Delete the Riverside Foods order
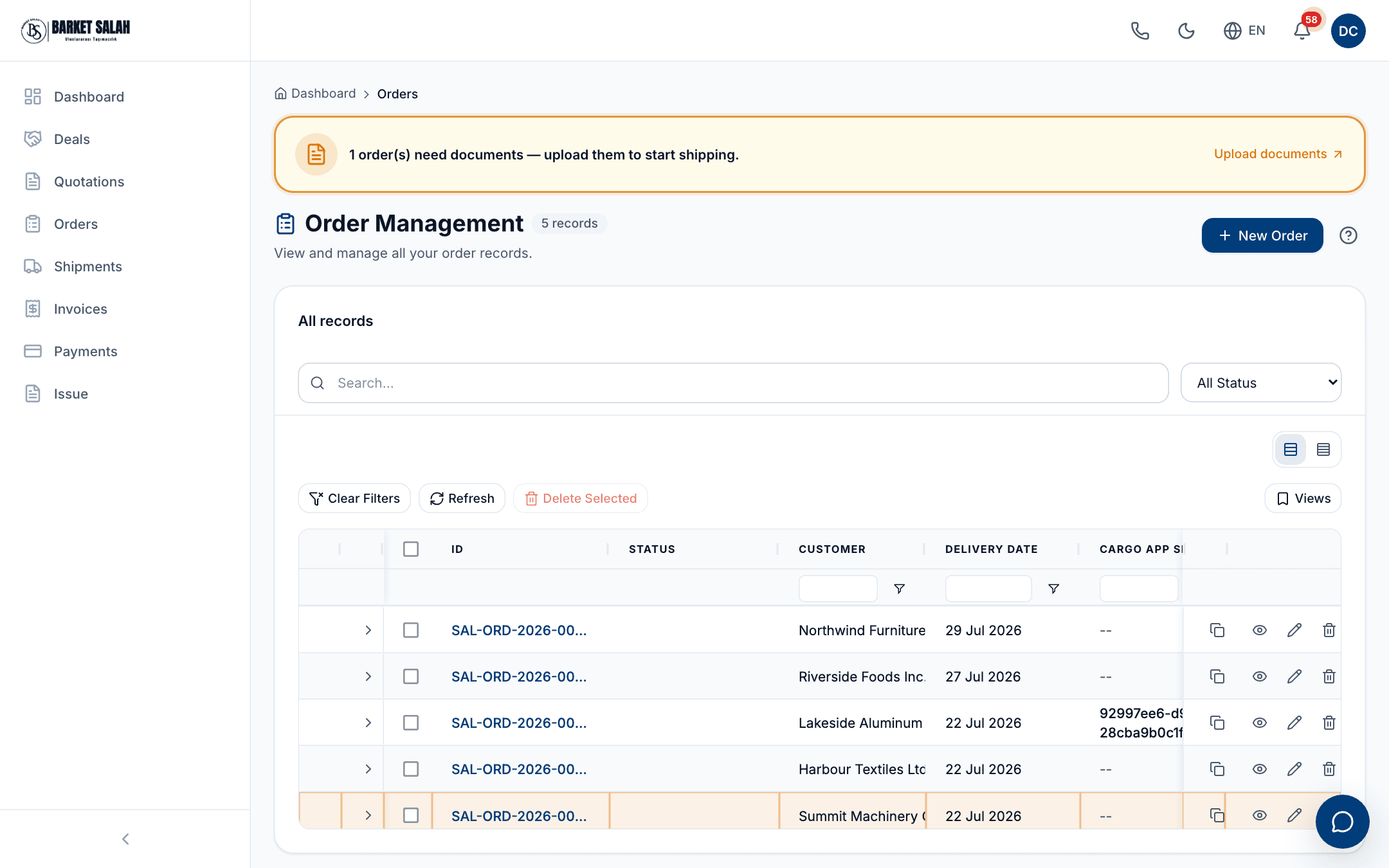1389x868 pixels. click(x=1329, y=676)
